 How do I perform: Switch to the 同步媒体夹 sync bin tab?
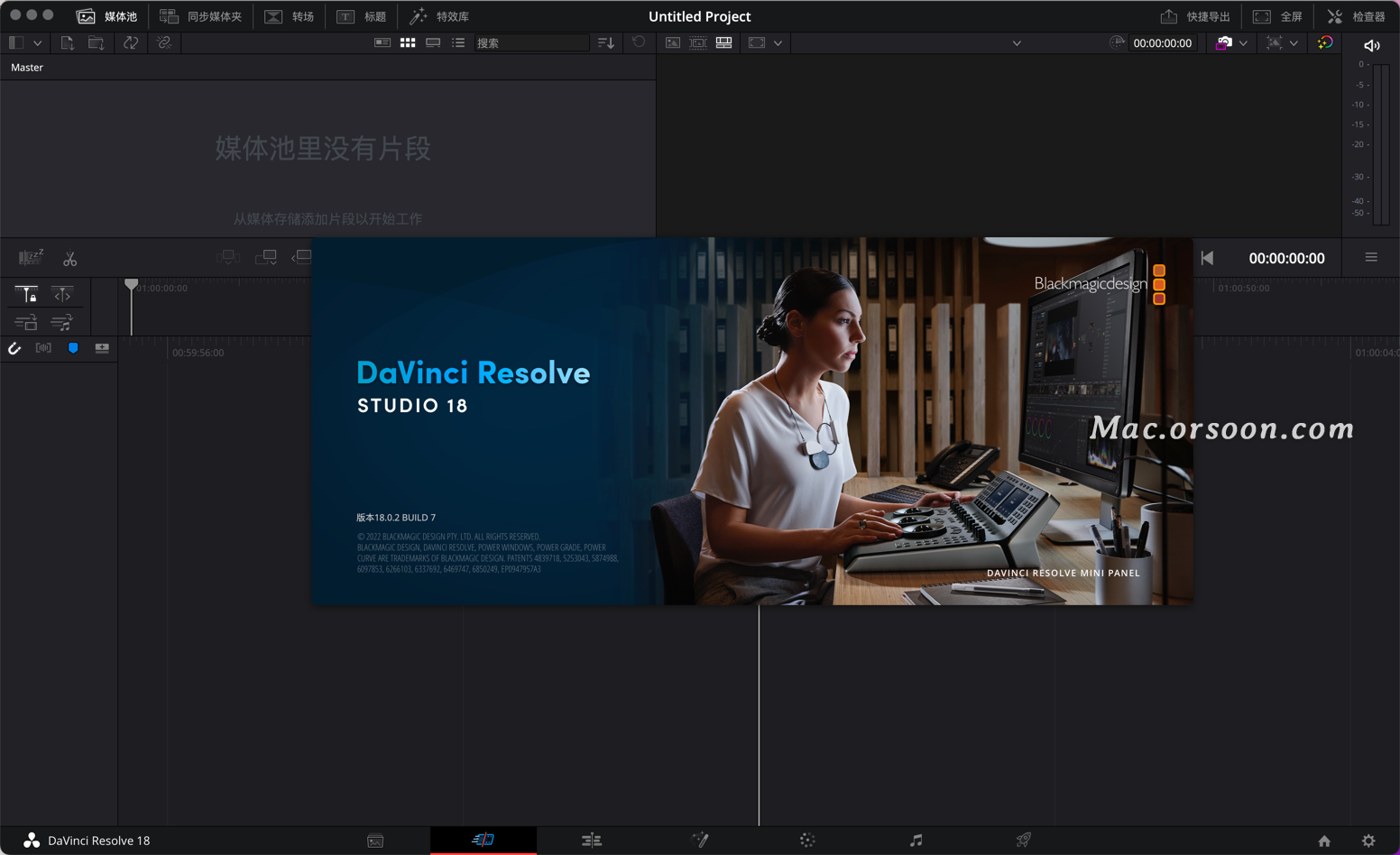tap(200, 16)
